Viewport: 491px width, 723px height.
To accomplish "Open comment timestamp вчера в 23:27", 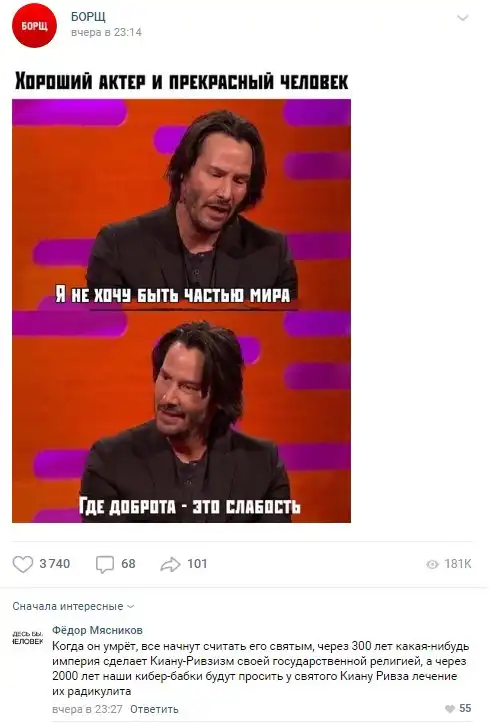I will pyautogui.click(x=88, y=709).
